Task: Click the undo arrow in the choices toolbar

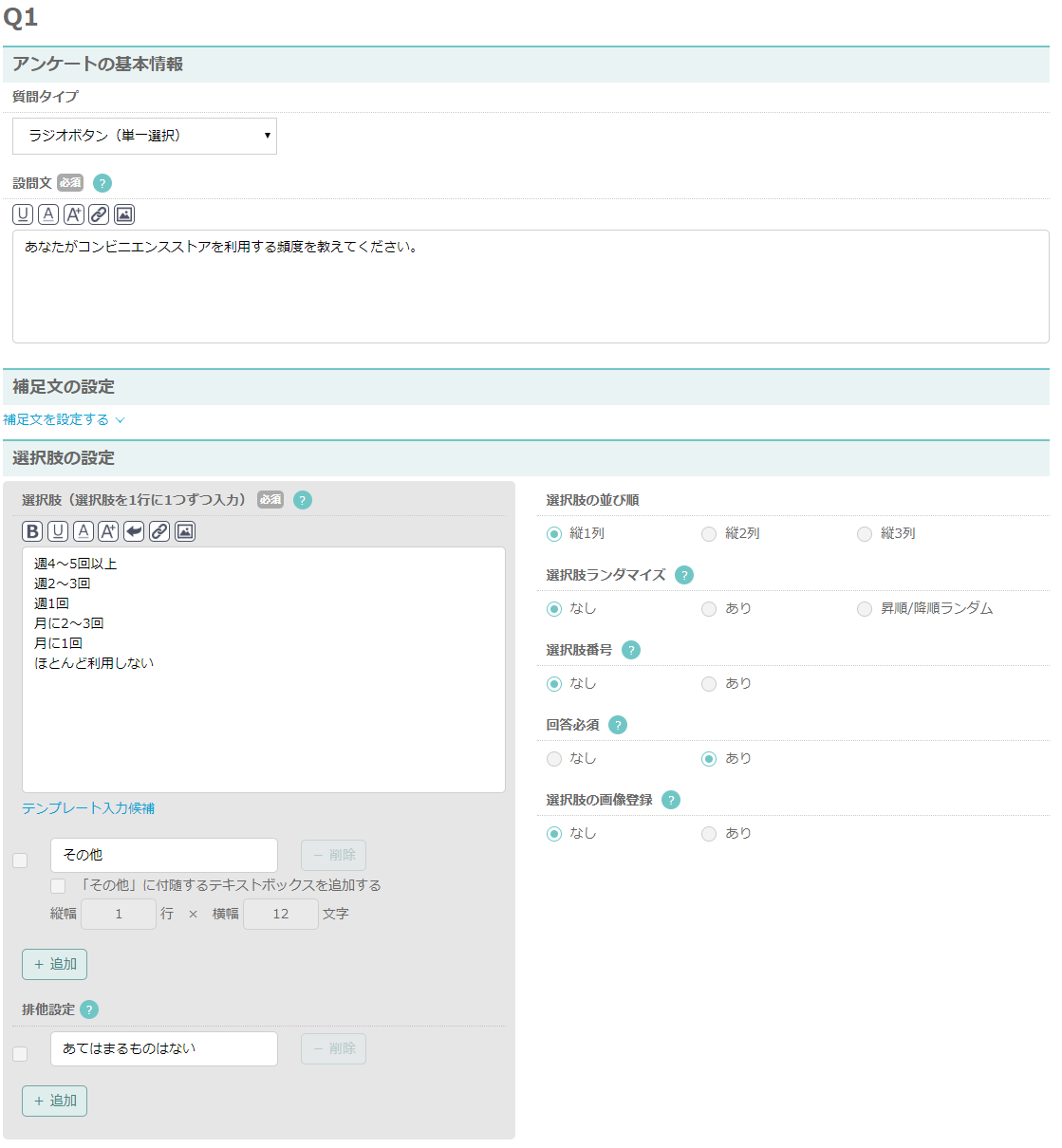Action: 135,530
